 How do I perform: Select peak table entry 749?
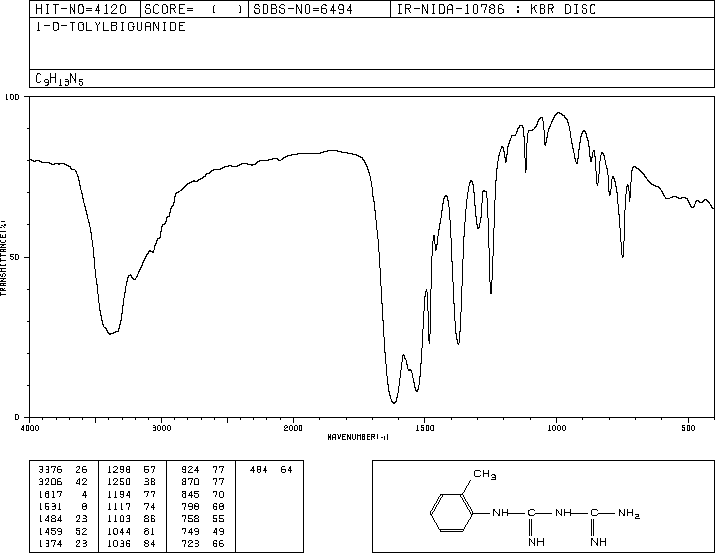pos(203,531)
